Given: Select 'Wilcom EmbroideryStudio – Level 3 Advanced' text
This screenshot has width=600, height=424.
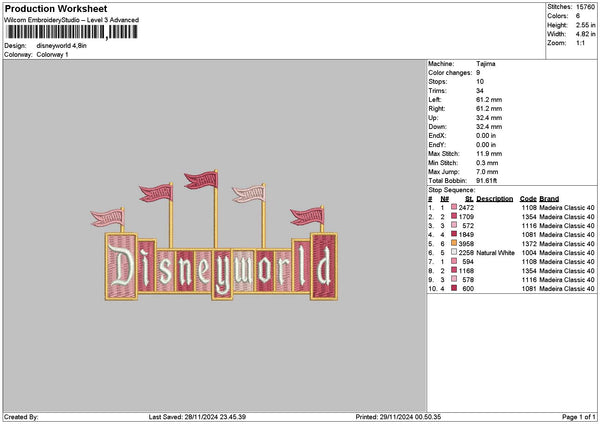Looking at the screenshot, I should click(x=72, y=20).
